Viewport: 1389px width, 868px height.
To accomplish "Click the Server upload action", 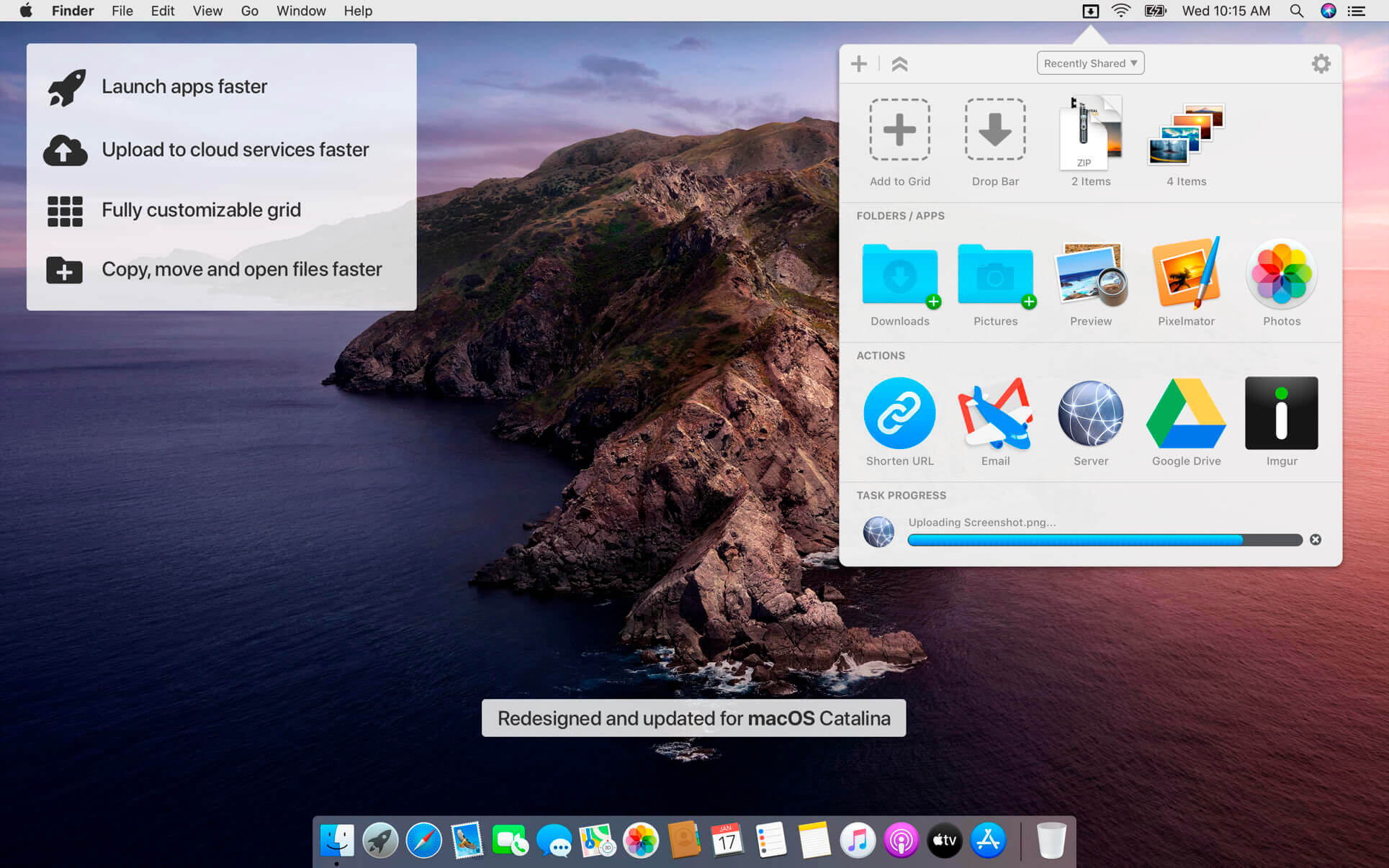I will 1090,414.
